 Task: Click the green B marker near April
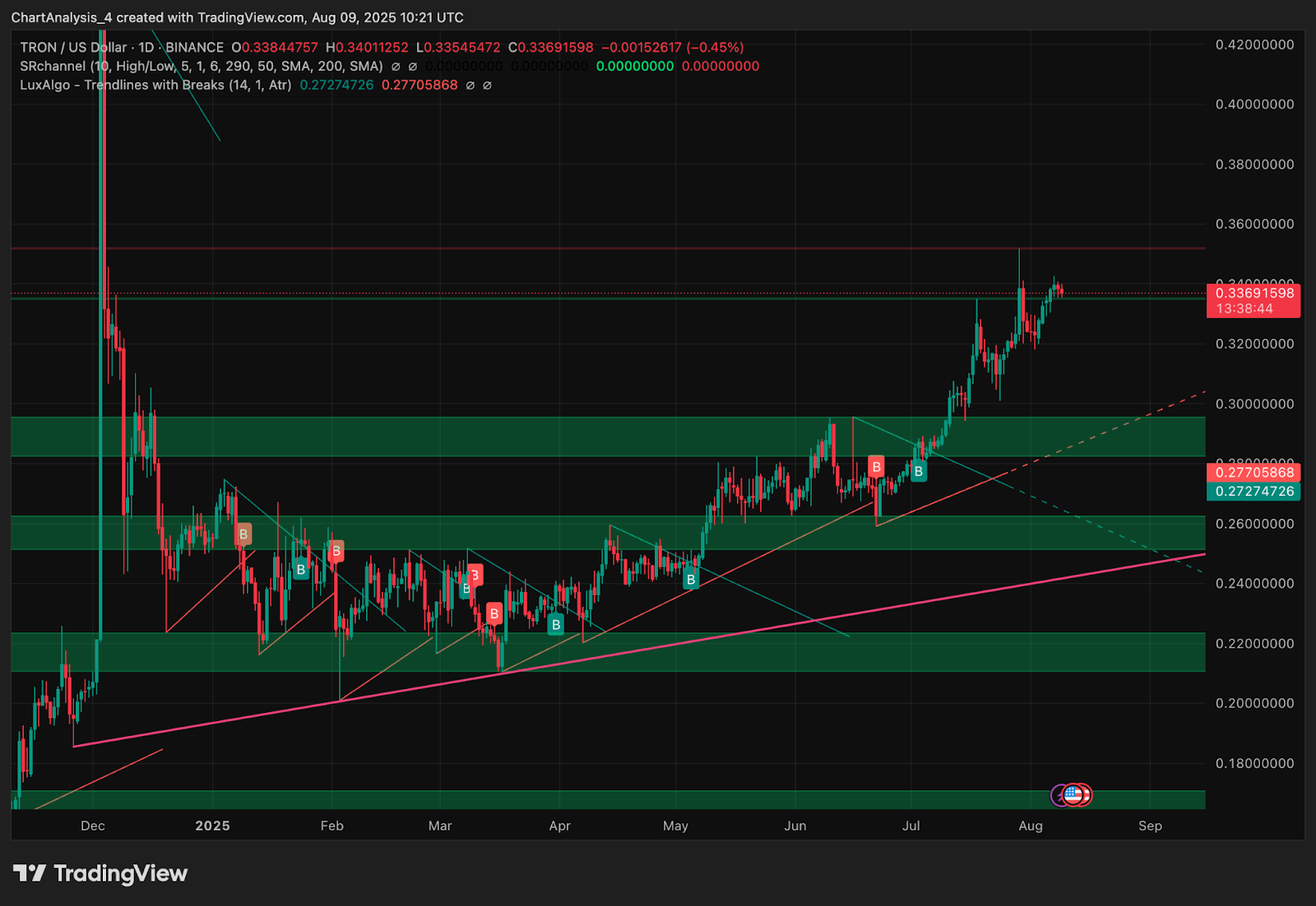(x=556, y=625)
